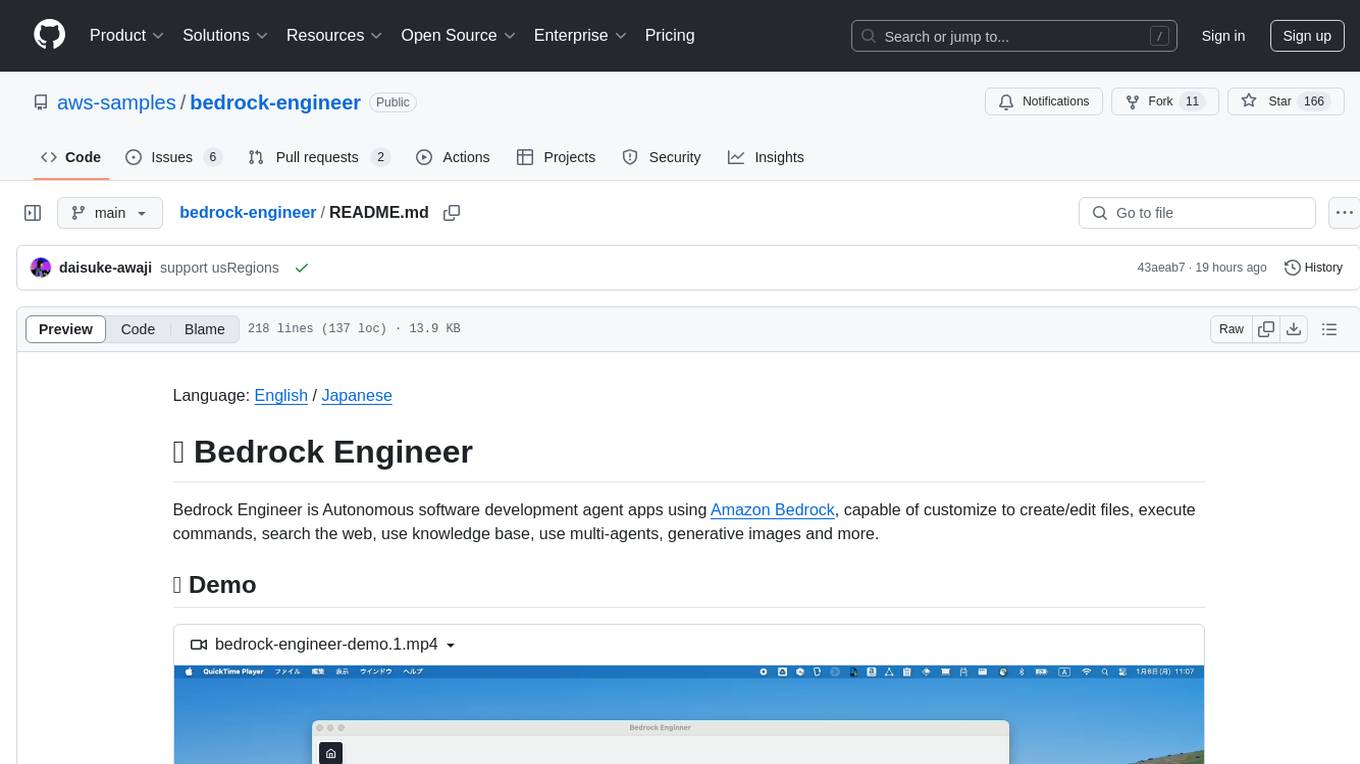Copy raw file contents
The width and height of the screenshot is (1360, 764).
1267,329
